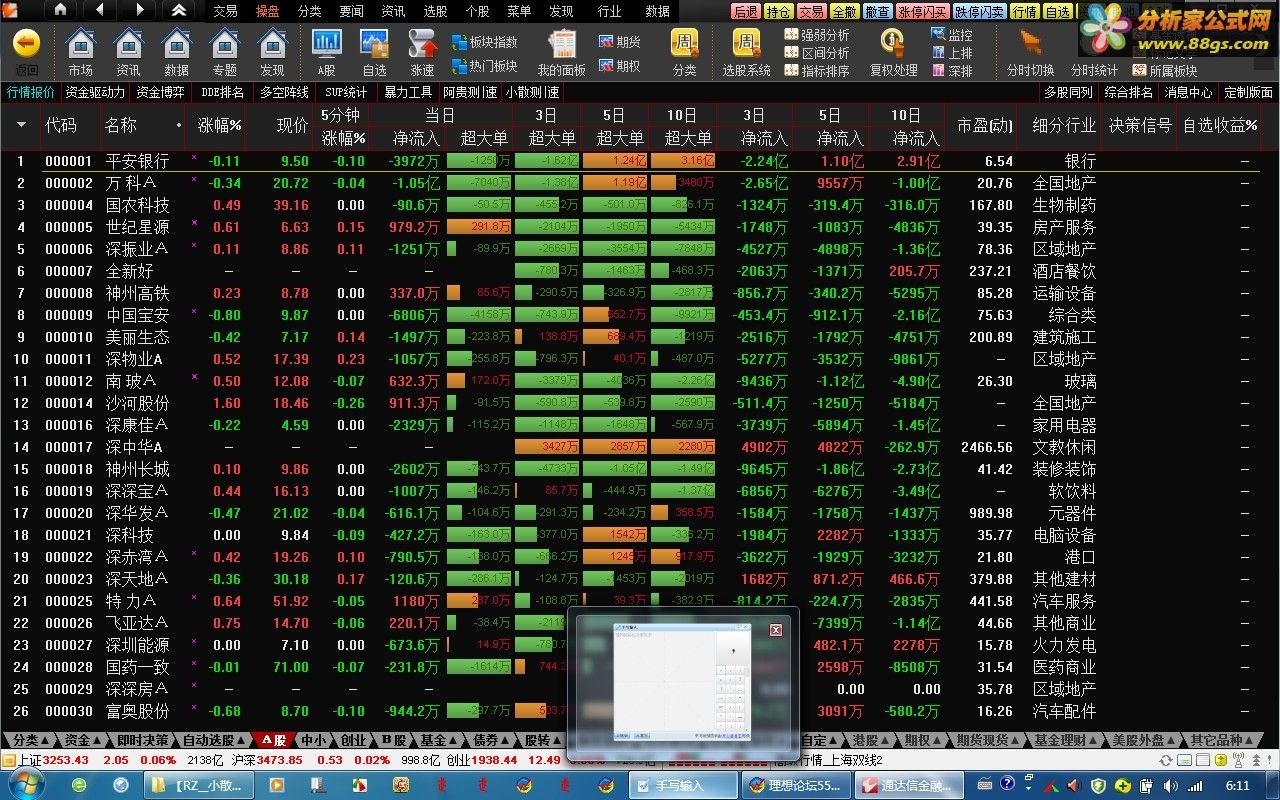The image size is (1280, 800).
Task: Expand the 自动选股 bottom tab menu
Action: click(x=213, y=740)
